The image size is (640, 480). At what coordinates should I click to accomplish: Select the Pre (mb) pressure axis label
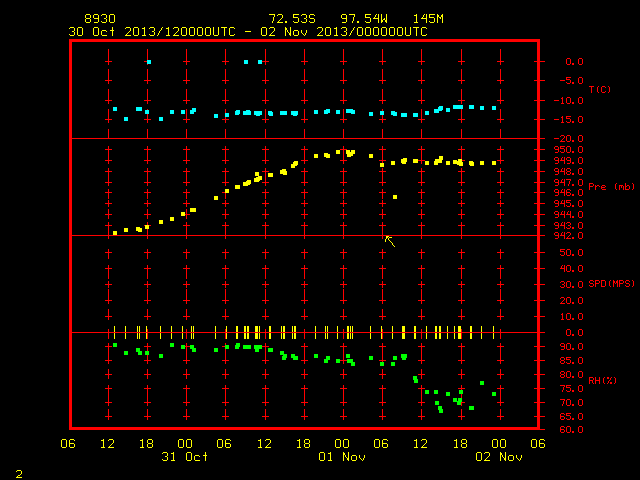[x=611, y=187]
